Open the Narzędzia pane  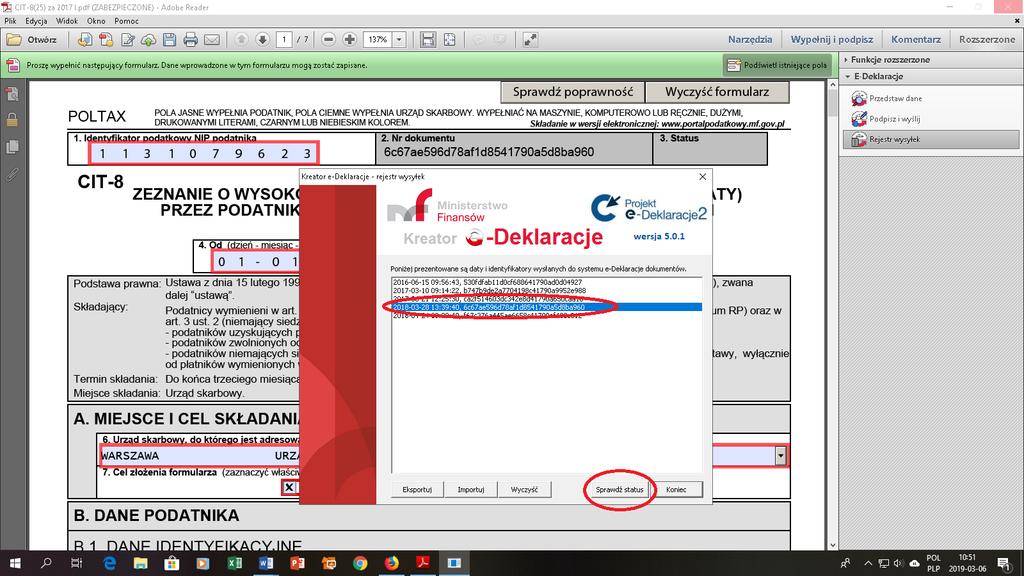(750, 39)
